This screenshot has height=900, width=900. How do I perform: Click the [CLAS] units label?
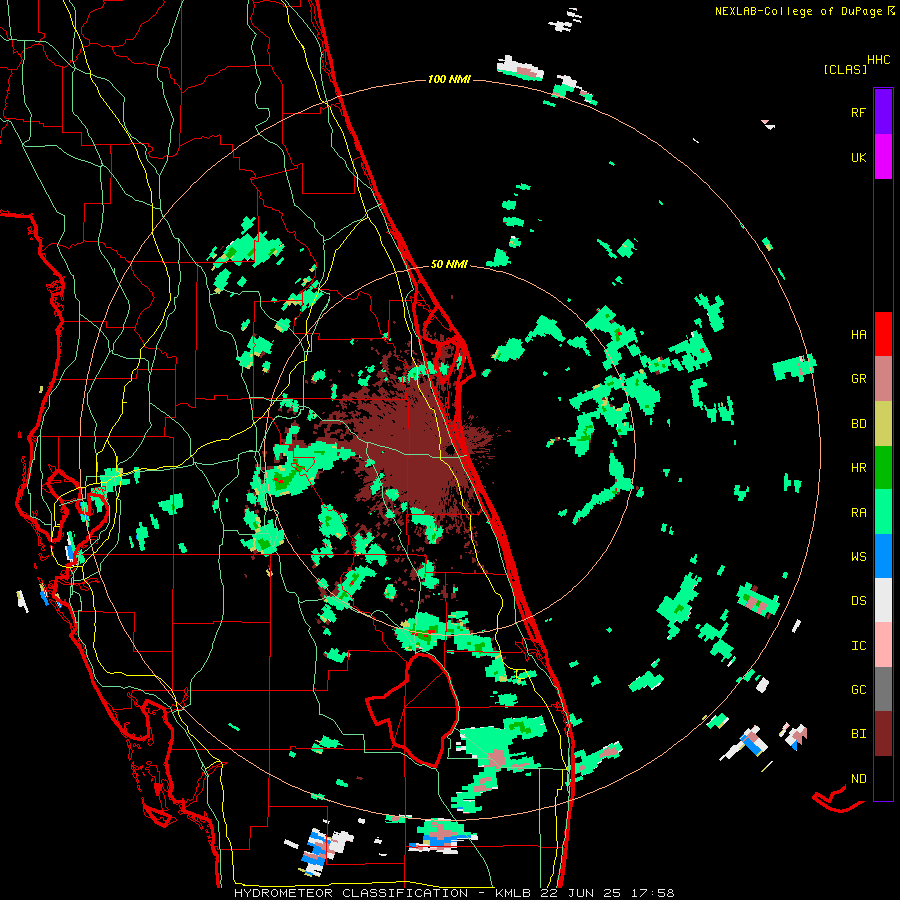[845, 70]
